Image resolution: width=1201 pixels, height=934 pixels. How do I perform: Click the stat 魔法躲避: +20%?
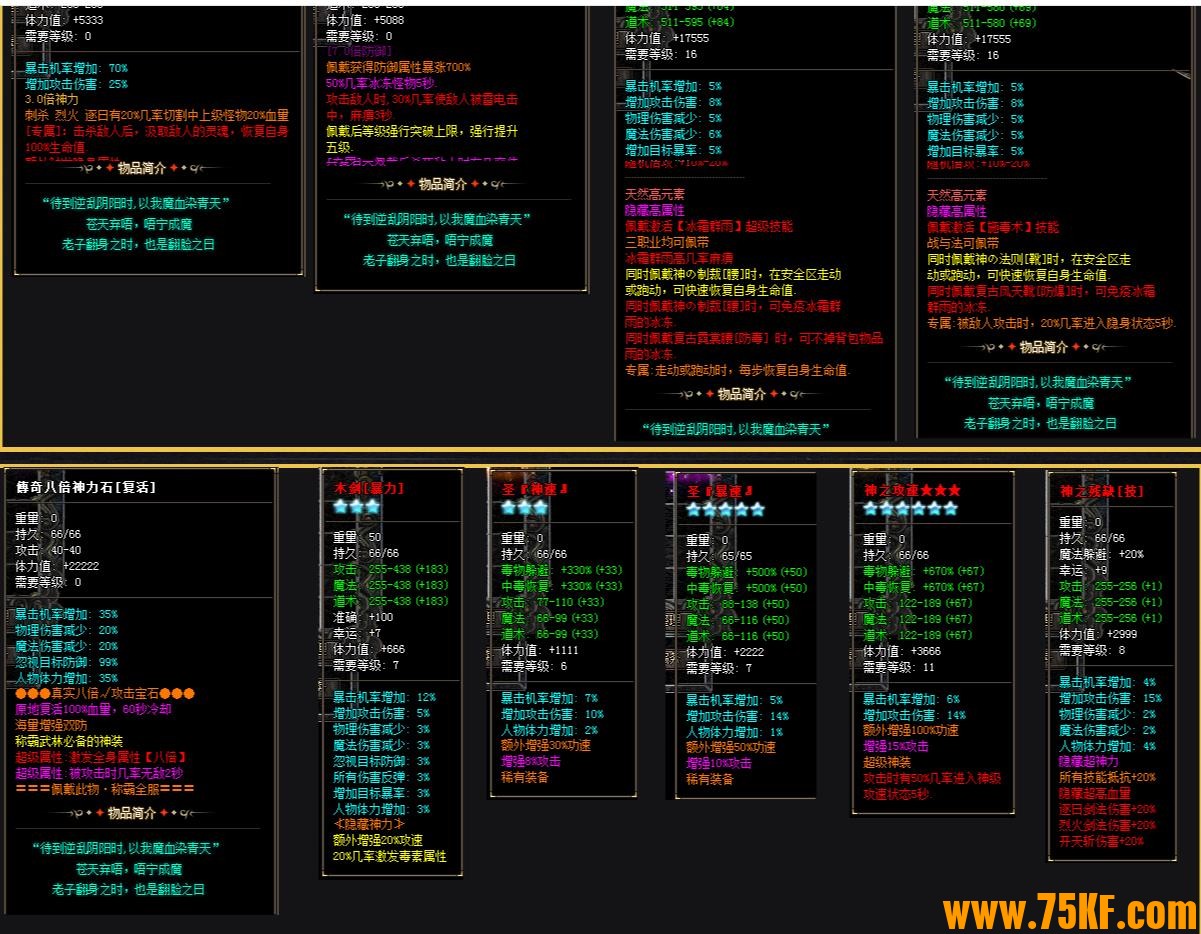[1101, 554]
